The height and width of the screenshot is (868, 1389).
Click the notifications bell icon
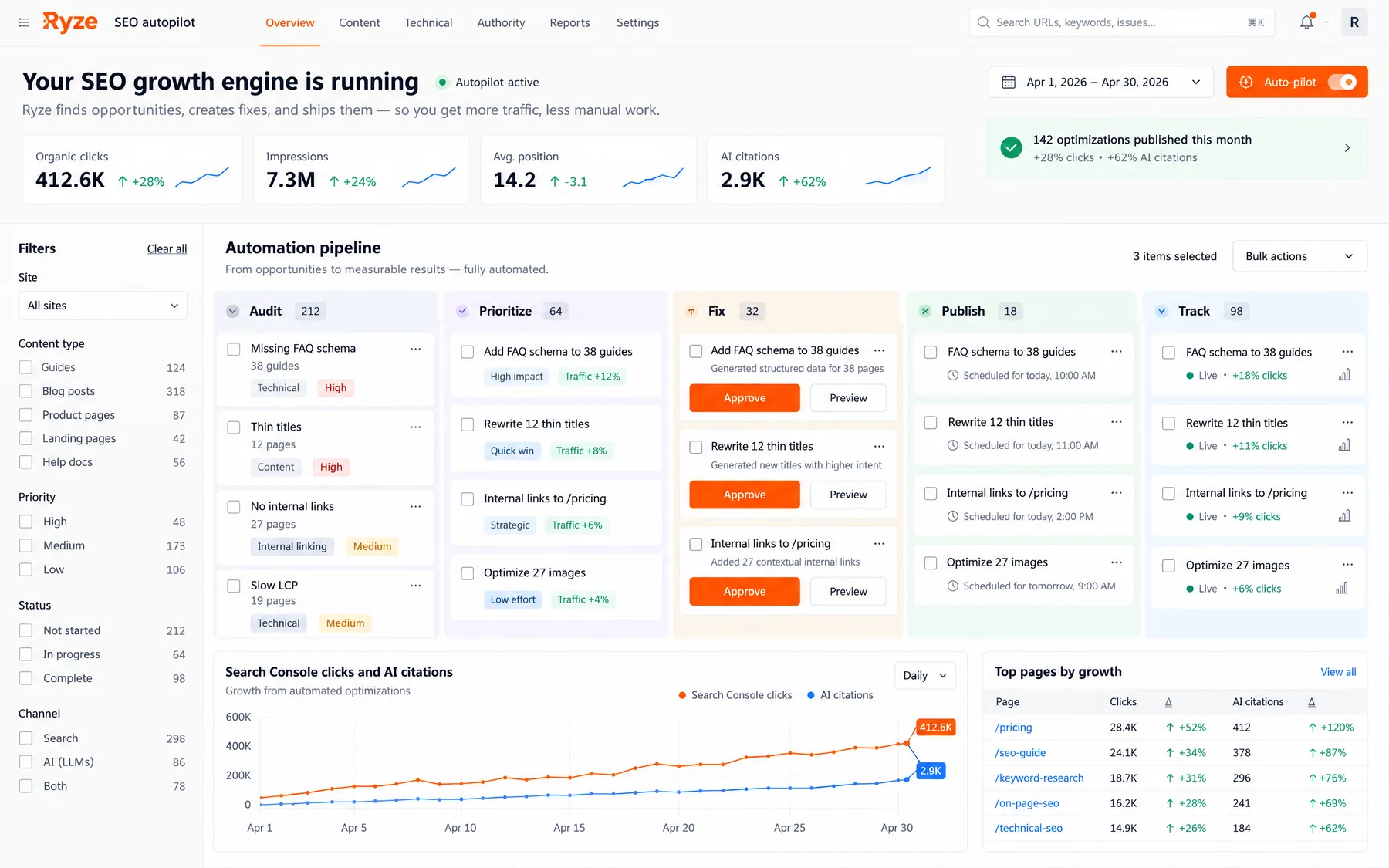(x=1306, y=22)
